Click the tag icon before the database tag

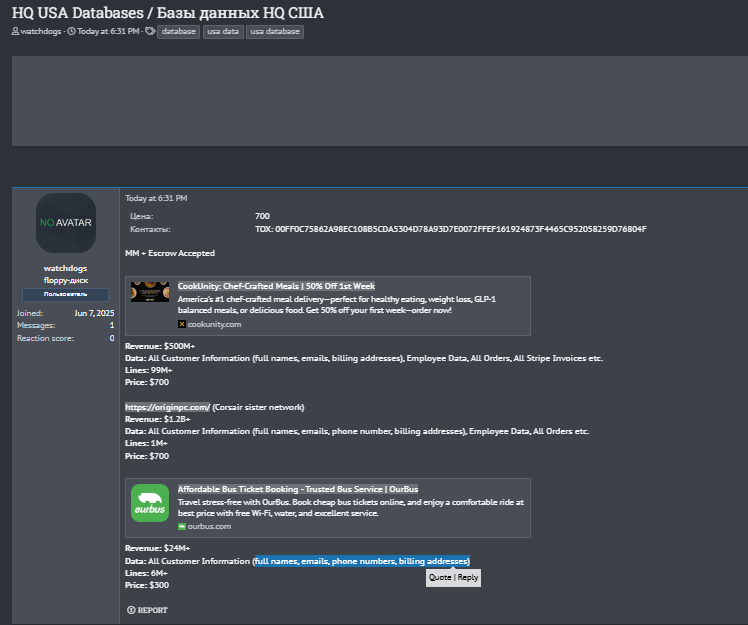[149, 32]
